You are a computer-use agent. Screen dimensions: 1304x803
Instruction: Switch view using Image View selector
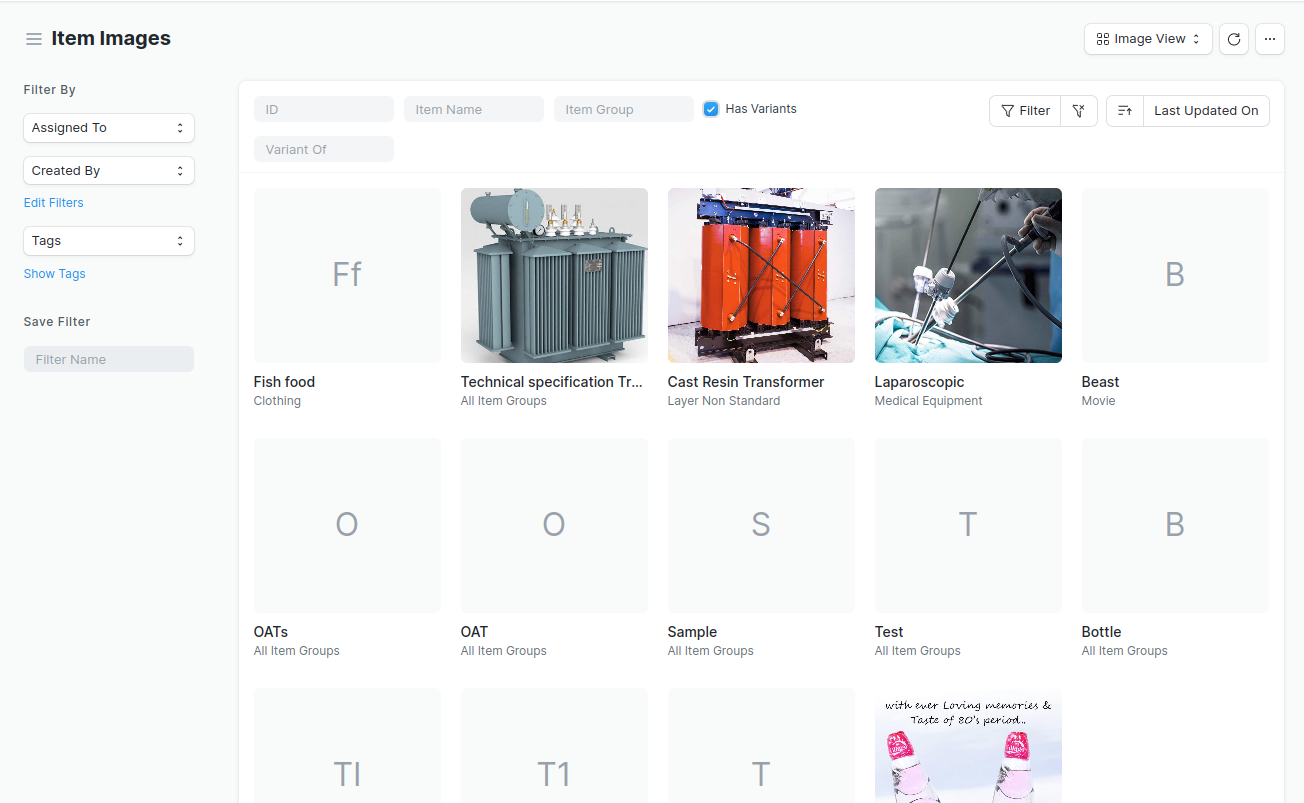1148,39
